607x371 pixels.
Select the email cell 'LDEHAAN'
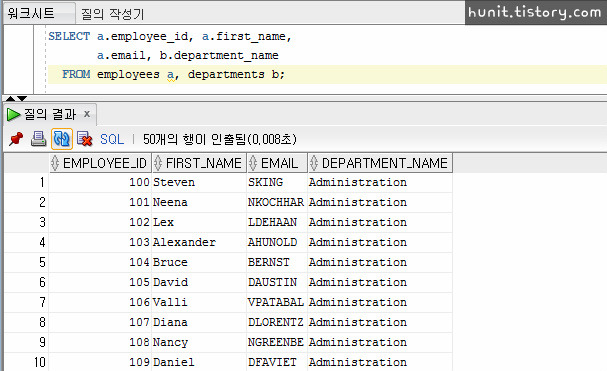coord(277,222)
